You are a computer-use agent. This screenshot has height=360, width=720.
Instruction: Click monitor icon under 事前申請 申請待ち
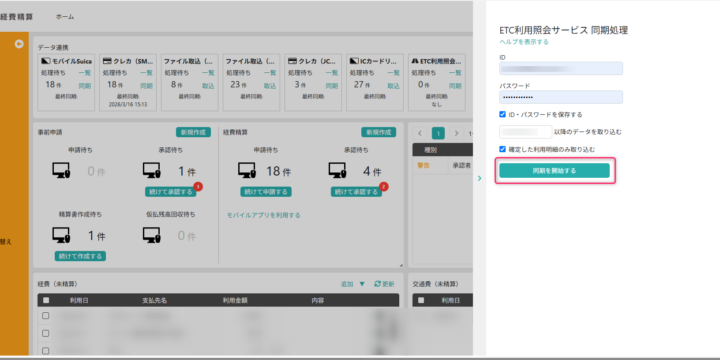pos(61,171)
